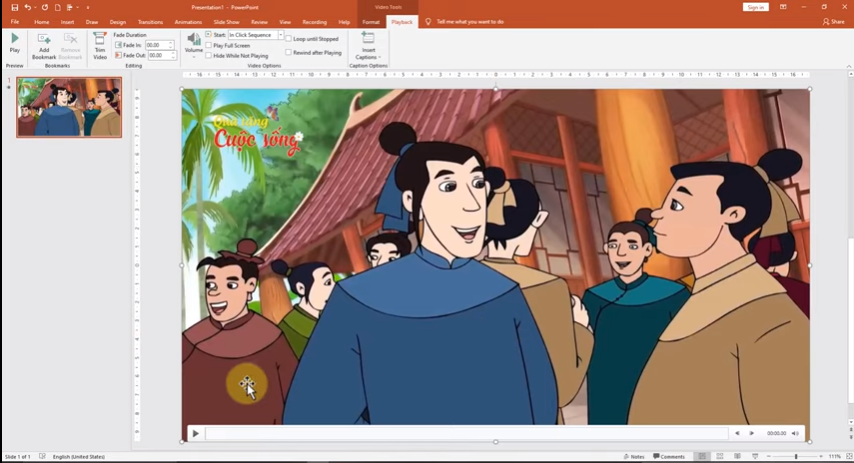Open the Help tab
This screenshot has height=463, width=854.
point(344,22)
